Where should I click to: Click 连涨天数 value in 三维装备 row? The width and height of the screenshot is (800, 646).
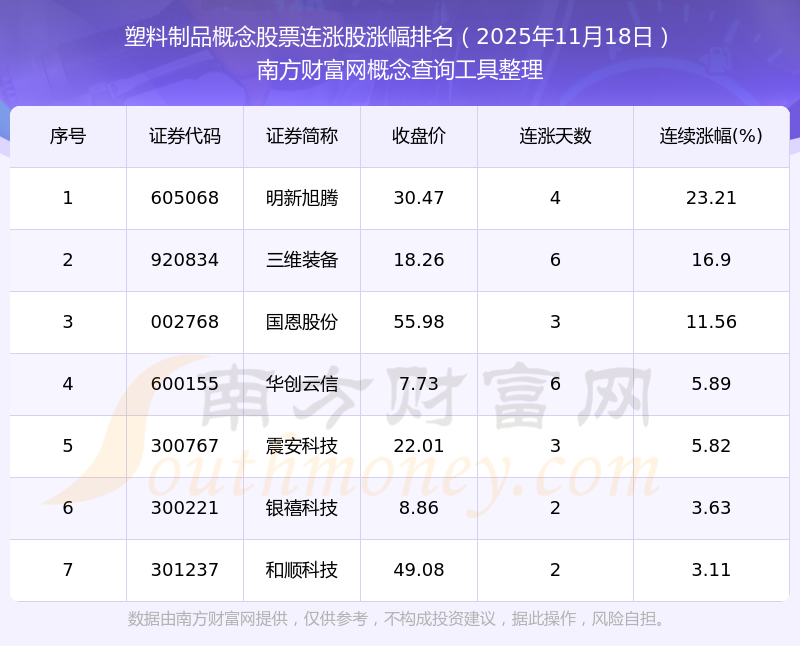click(x=555, y=260)
